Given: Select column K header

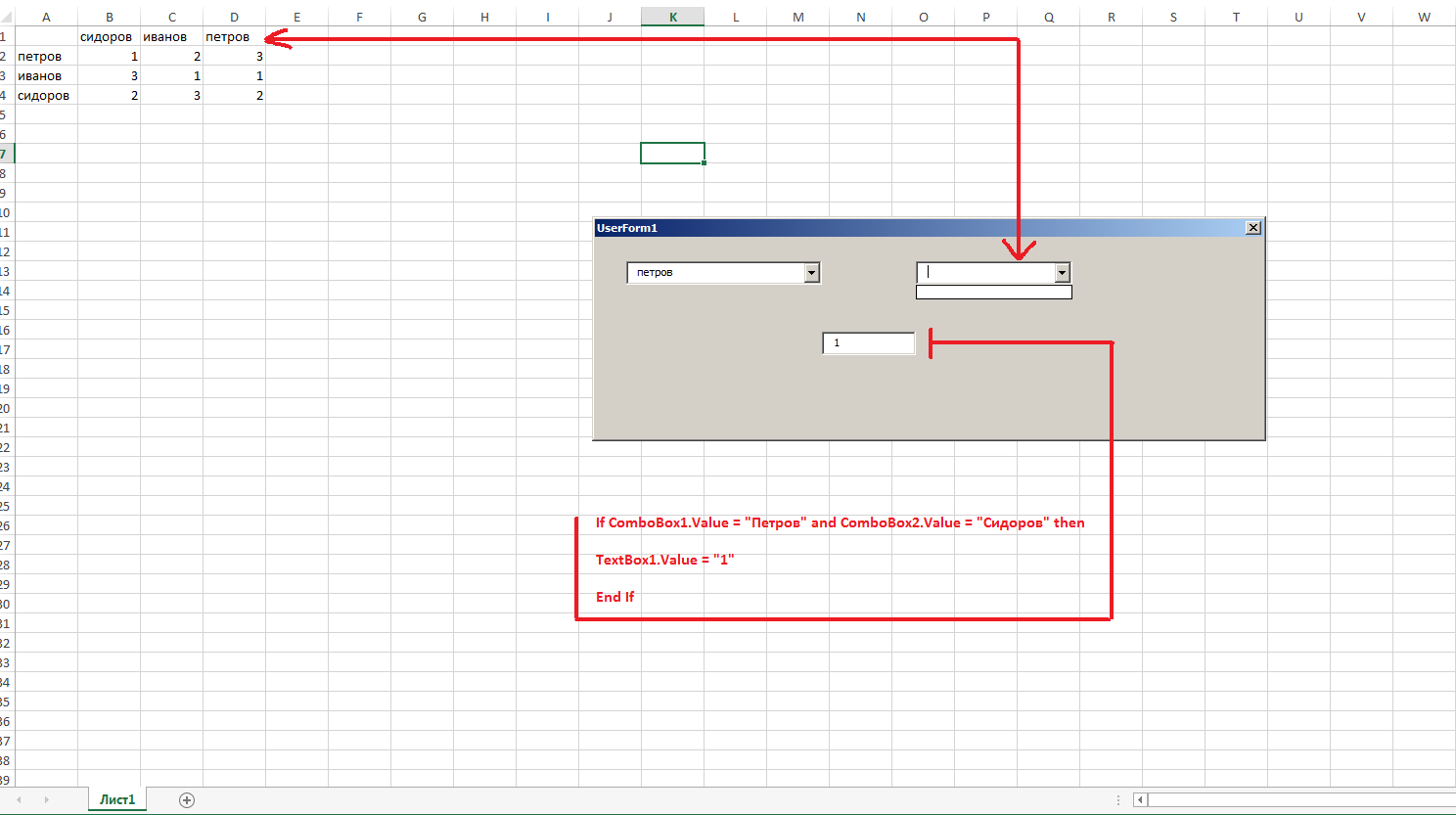Looking at the screenshot, I should (673, 17).
